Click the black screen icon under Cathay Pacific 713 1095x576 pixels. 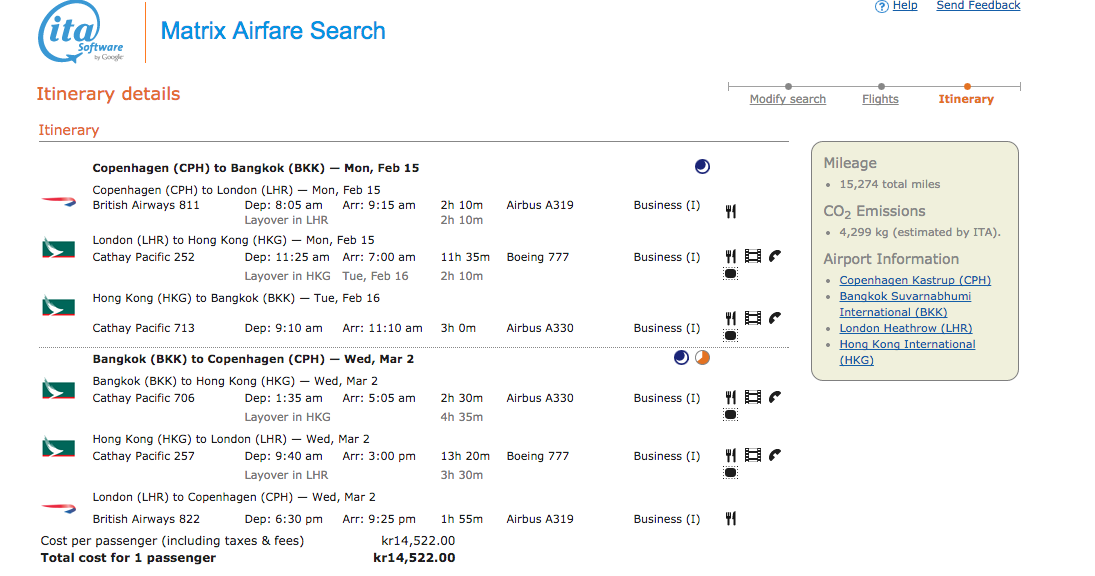730,335
